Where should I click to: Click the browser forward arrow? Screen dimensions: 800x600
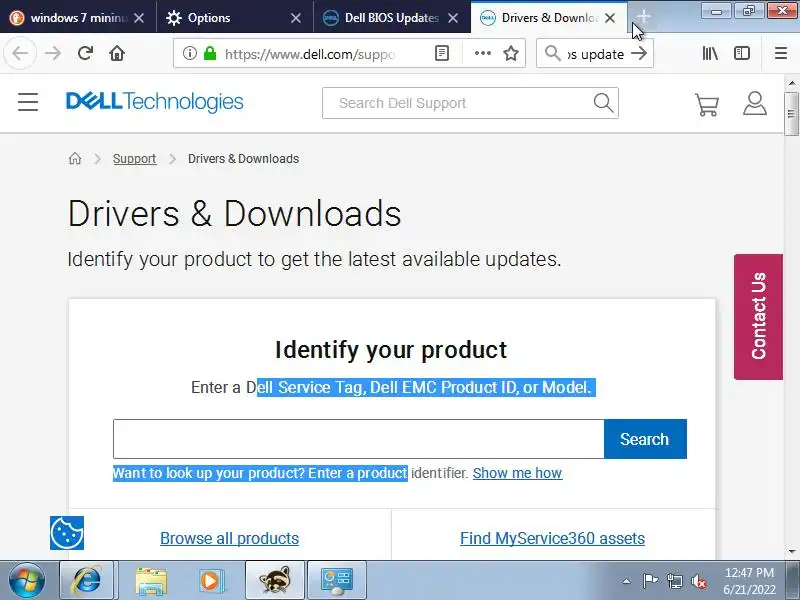53,54
